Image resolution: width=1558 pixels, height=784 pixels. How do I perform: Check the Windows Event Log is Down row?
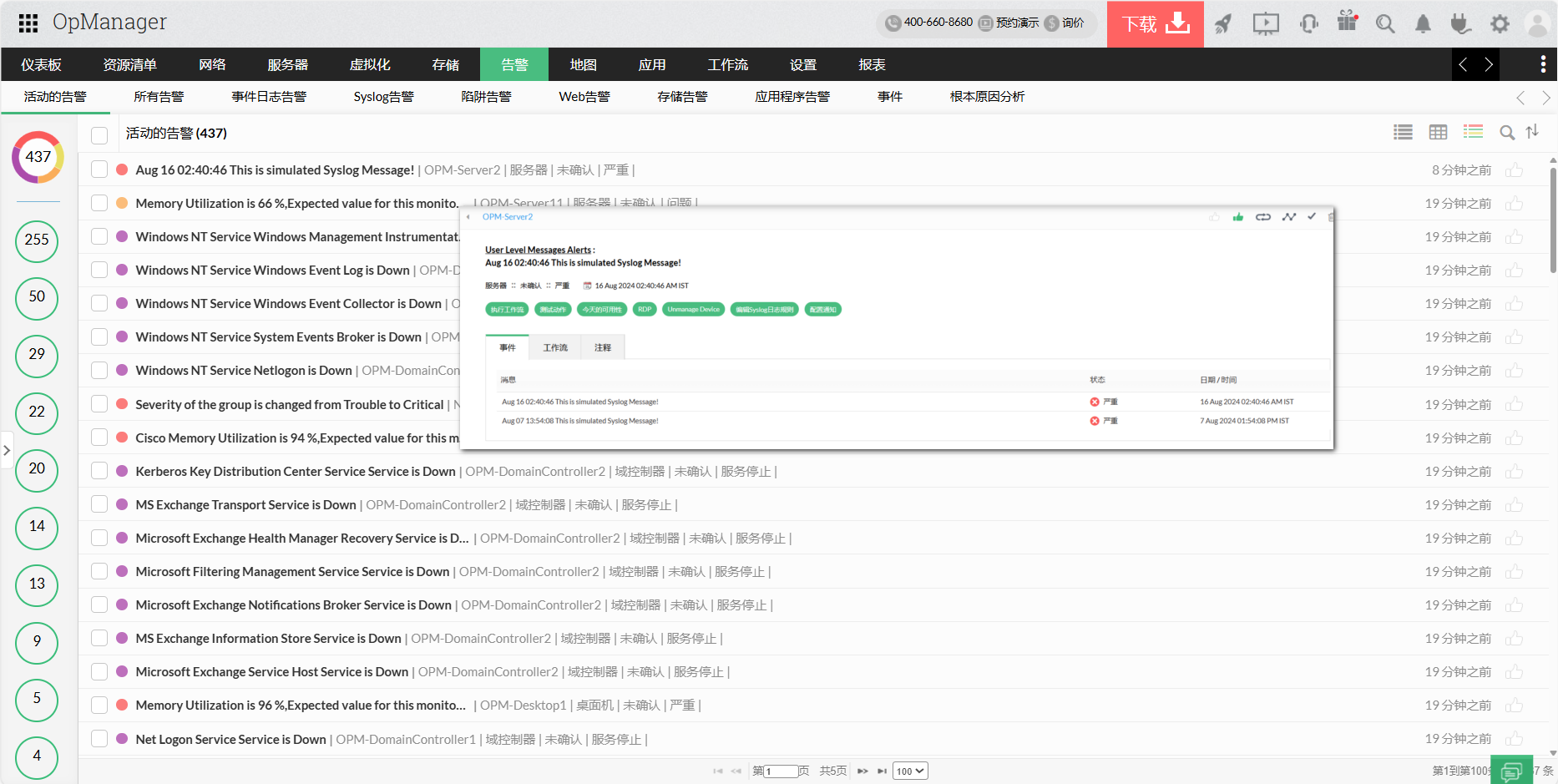pos(99,270)
